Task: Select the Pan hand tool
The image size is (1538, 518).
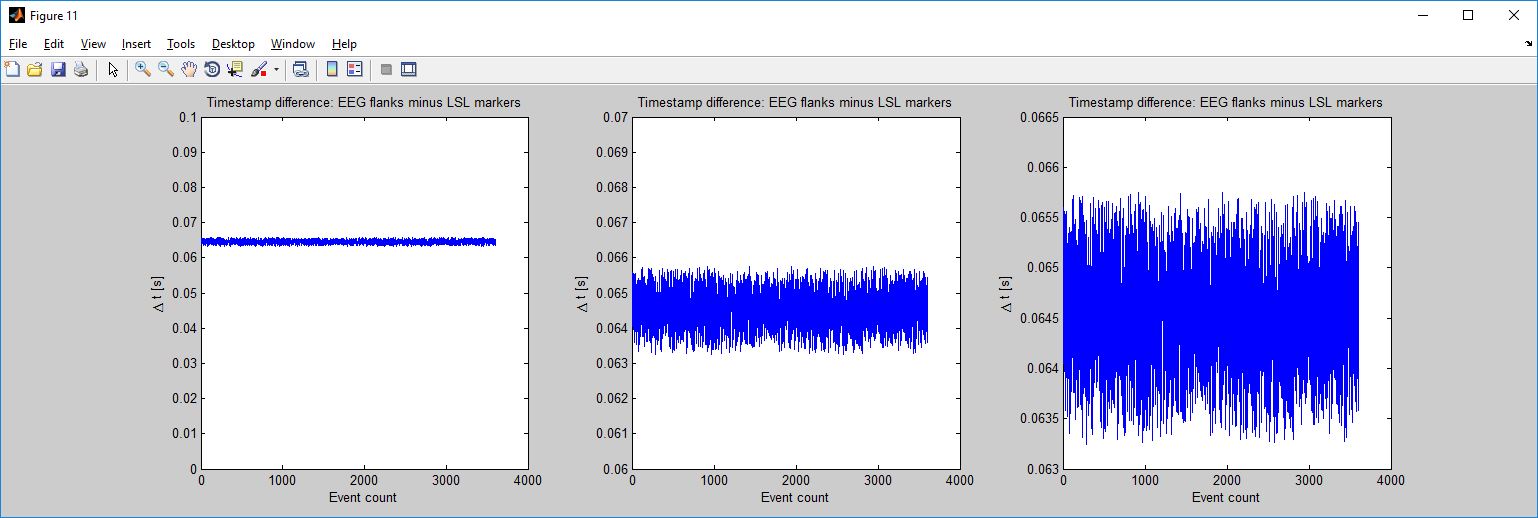Action: pos(189,69)
